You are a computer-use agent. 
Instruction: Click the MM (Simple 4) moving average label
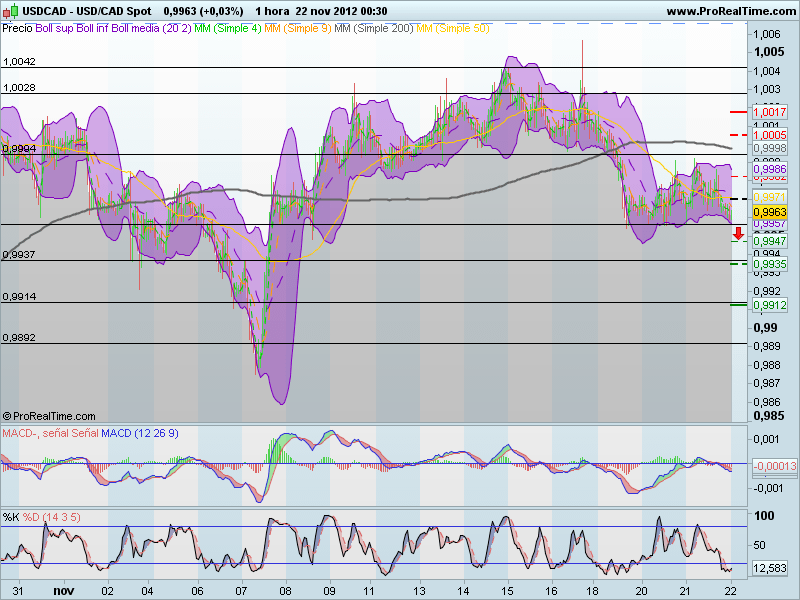point(225,31)
